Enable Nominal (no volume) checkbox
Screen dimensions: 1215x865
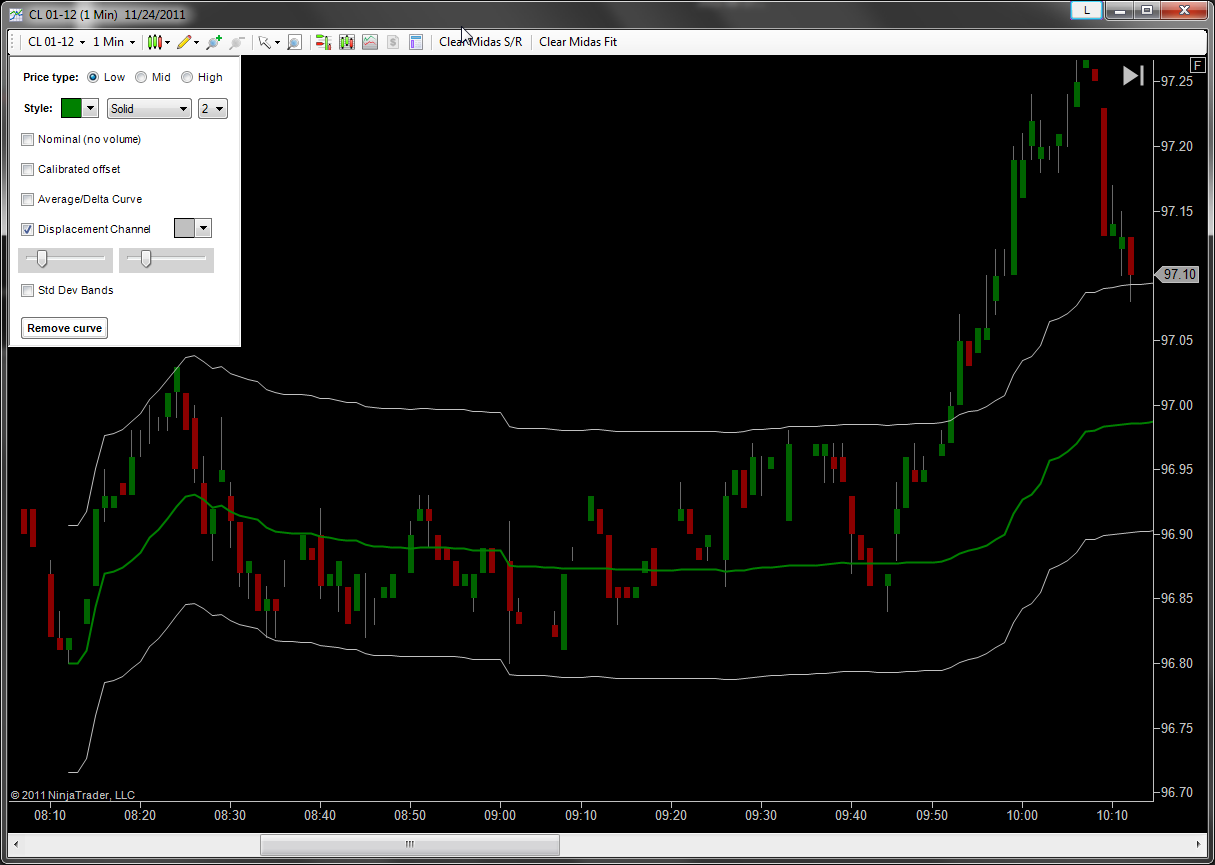click(28, 139)
